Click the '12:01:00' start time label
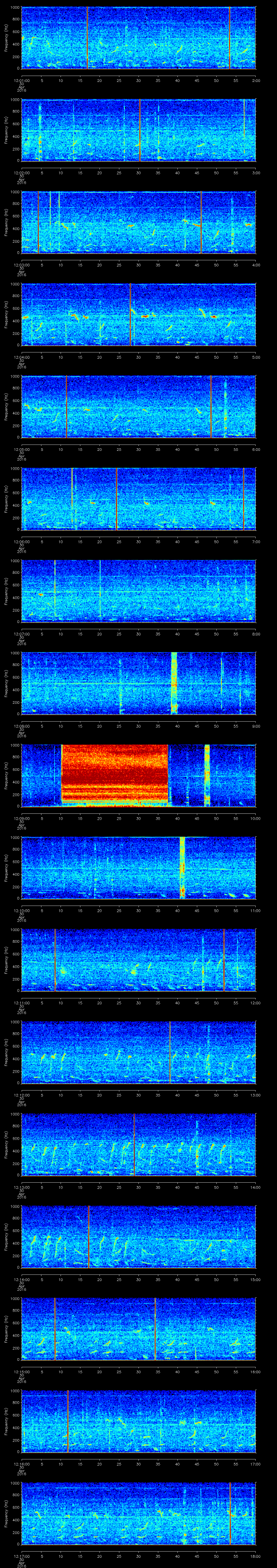Viewport: 277px width, 1568px height. pyautogui.click(x=21, y=80)
